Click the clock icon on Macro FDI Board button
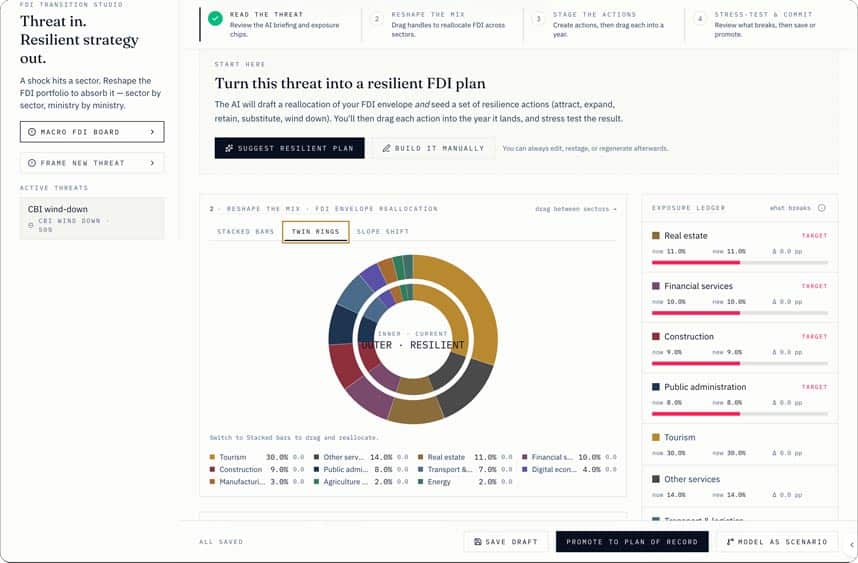This screenshot has height=563, width=858. click(32, 132)
